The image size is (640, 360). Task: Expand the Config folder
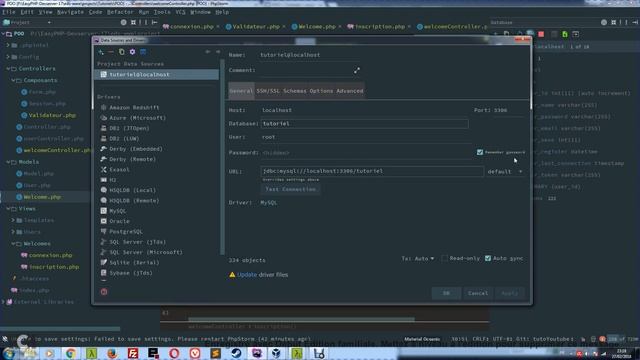coord(8,57)
